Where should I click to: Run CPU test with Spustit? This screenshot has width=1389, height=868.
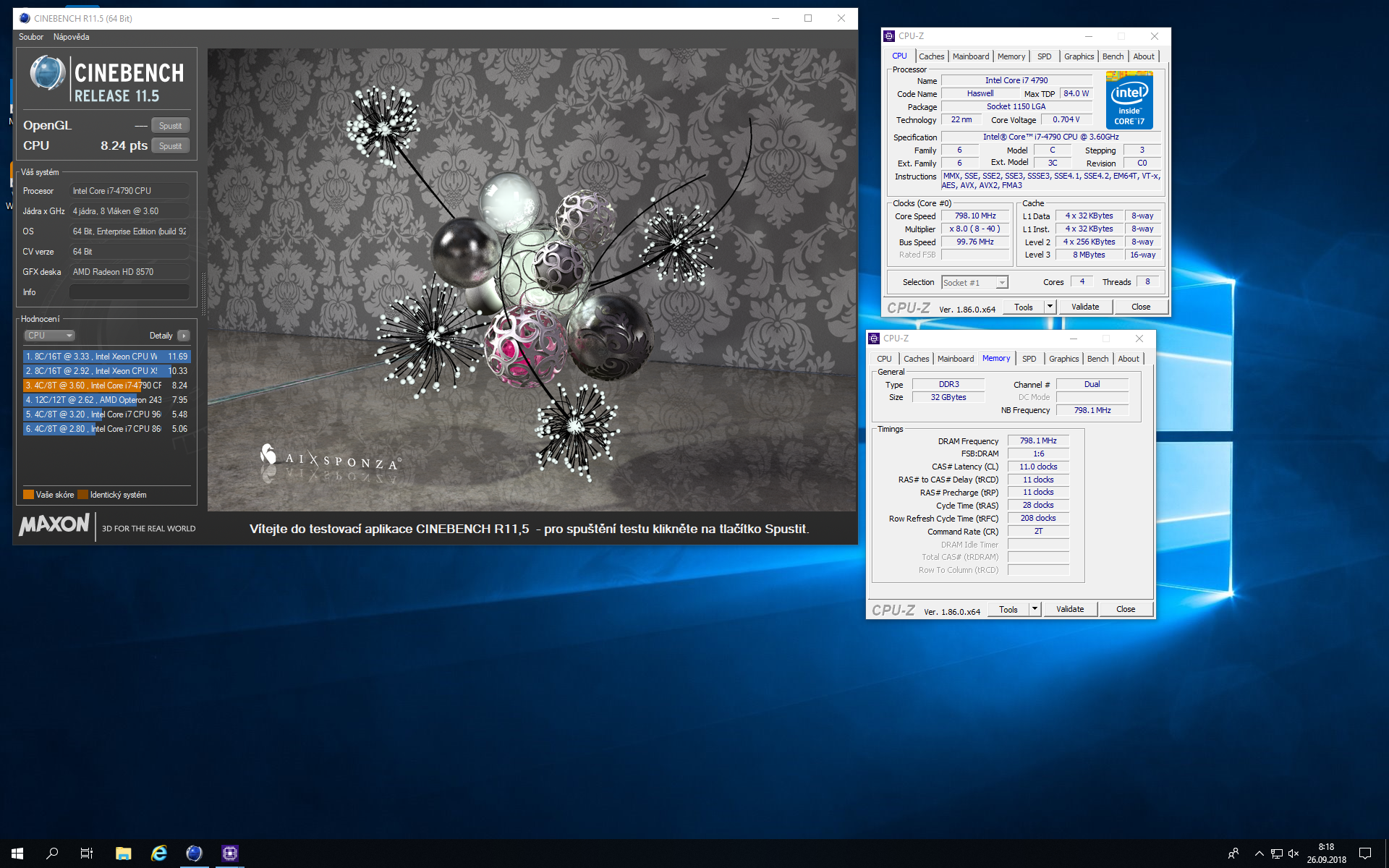(171, 146)
